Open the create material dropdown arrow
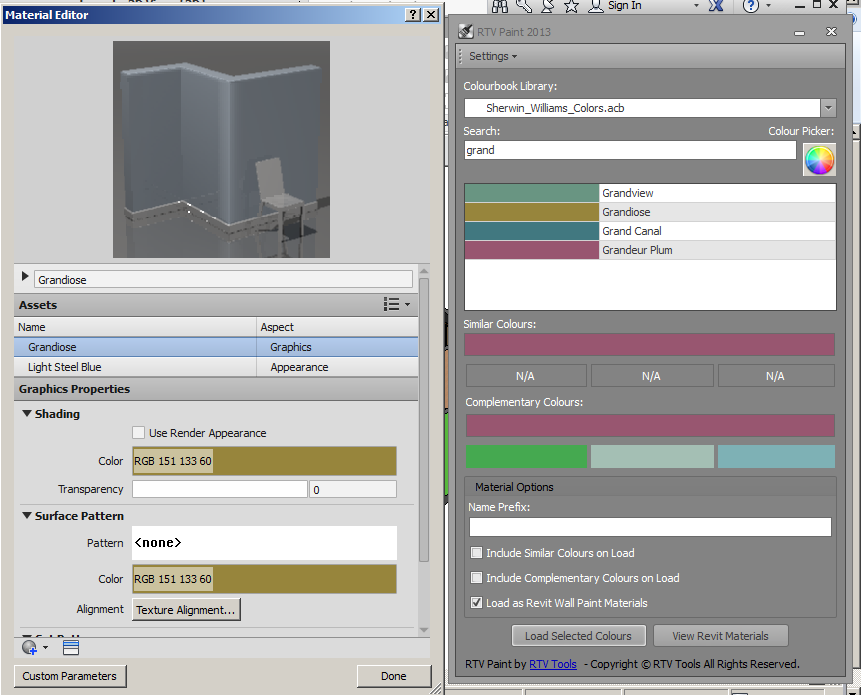861x695 pixels. pyautogui.click(x=46, y=648)
